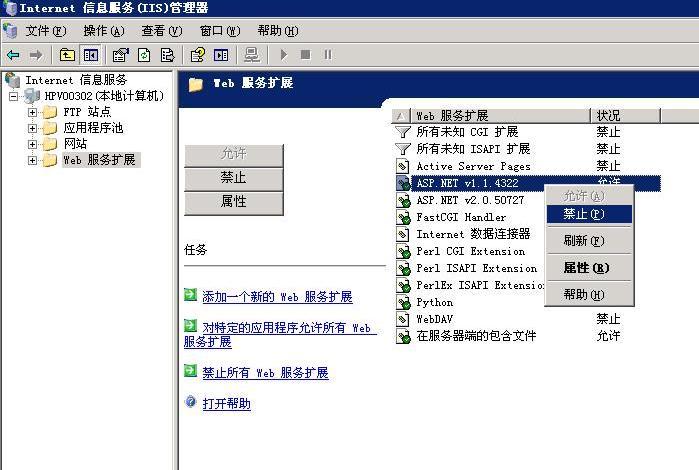Click the Back arrow toolbar icon
The image size is (699, 470).
13,55
